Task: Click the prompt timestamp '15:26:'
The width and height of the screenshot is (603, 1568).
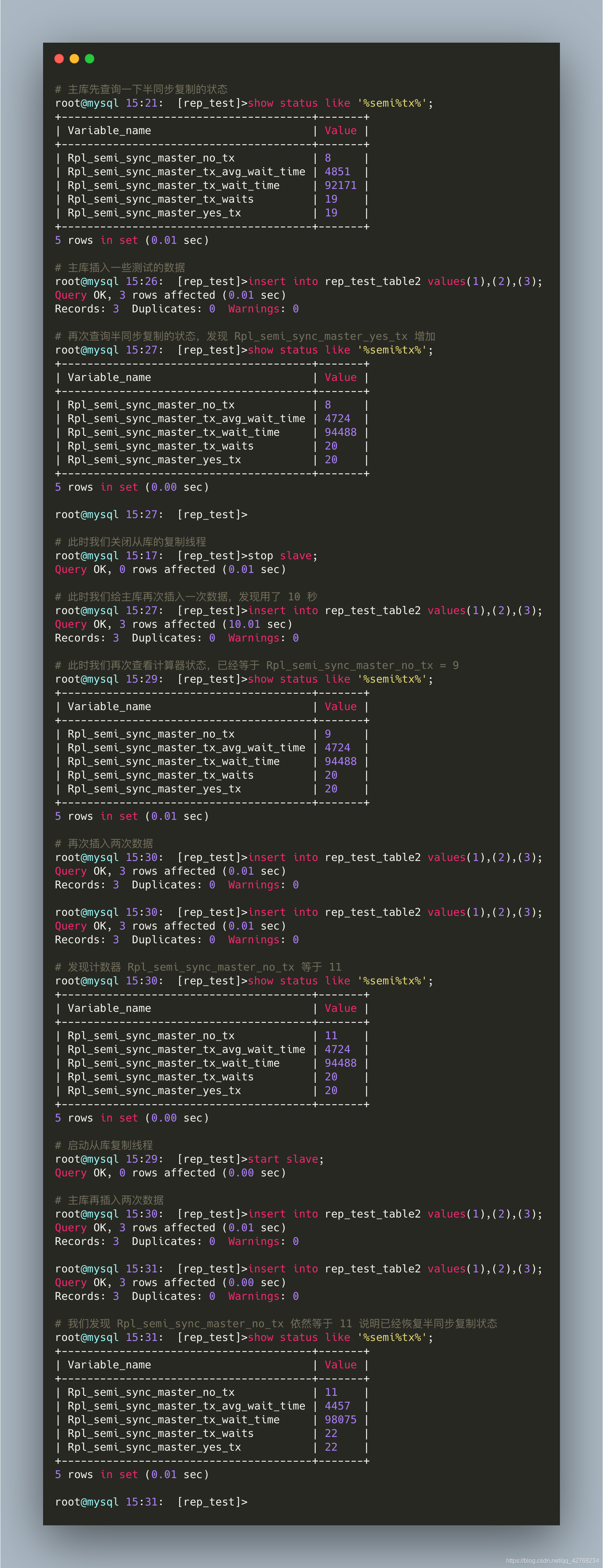Action: (144, 281)
